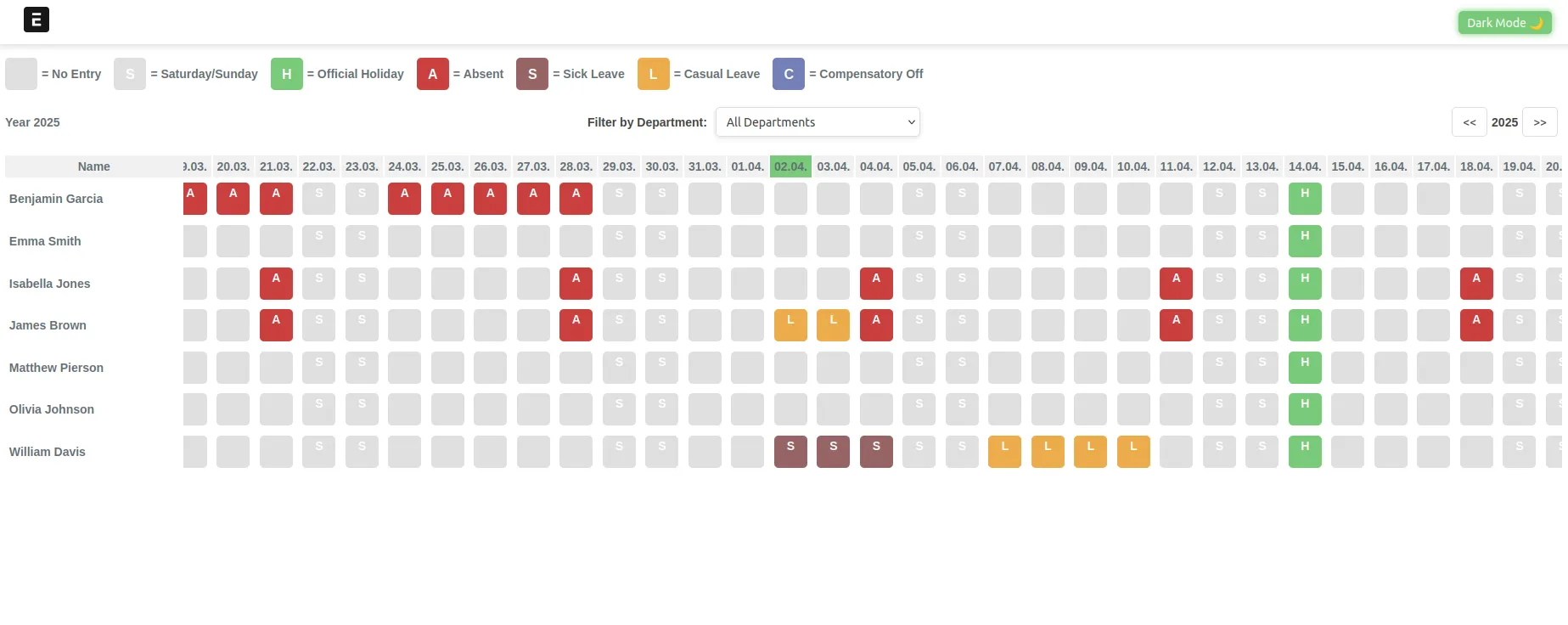Select the highlighted 02.04. date column header

[790, 166]
